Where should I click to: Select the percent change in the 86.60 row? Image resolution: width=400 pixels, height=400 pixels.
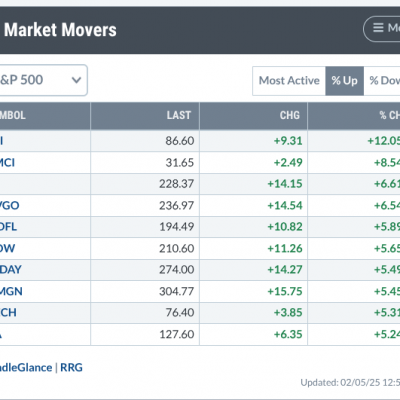[x=384, y=141]
